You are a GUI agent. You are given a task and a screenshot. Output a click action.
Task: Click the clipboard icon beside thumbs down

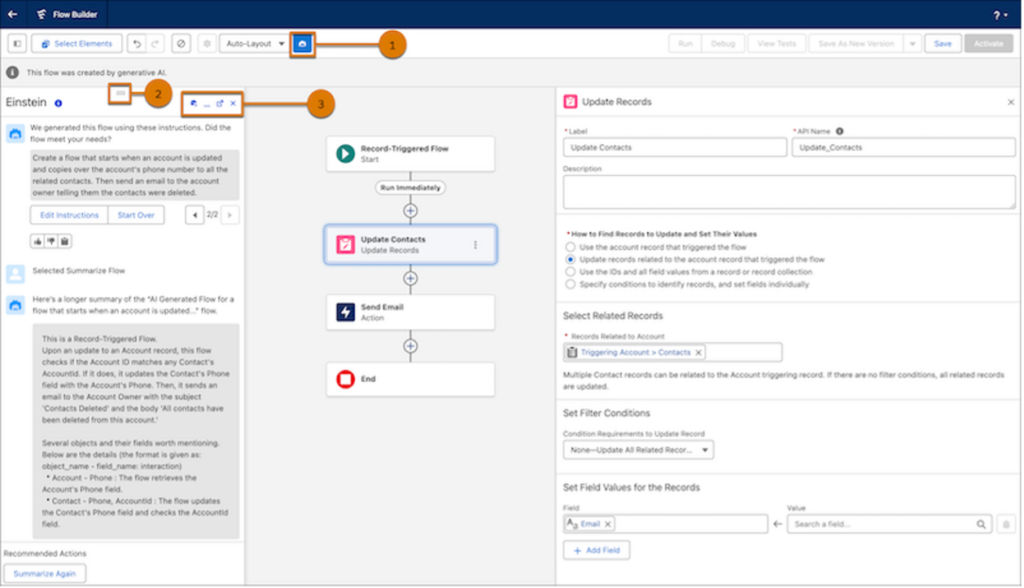point(65,241)
